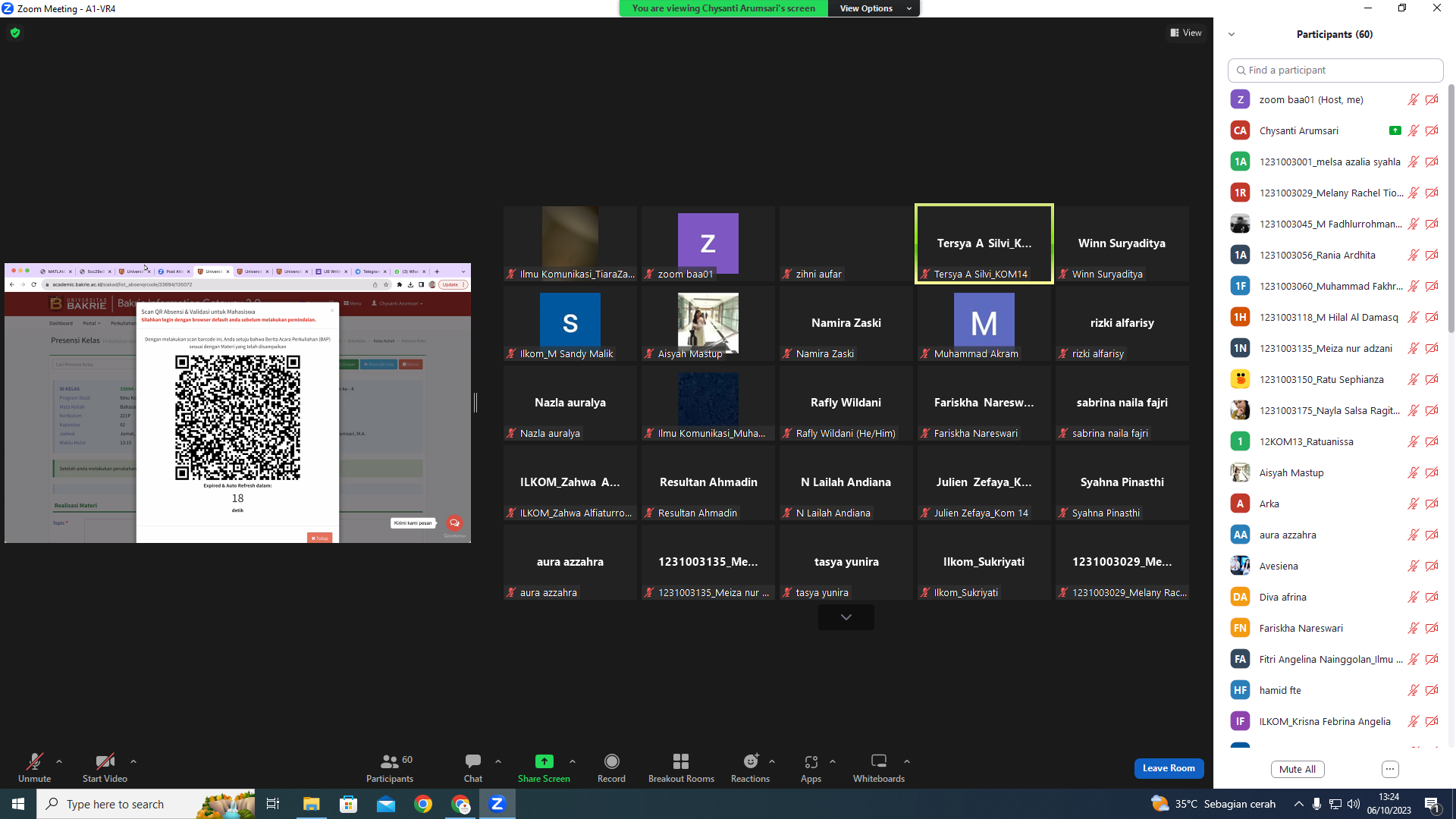Show next page of gallery videos
Screen dimensions: 1456x819
point(846,617)
